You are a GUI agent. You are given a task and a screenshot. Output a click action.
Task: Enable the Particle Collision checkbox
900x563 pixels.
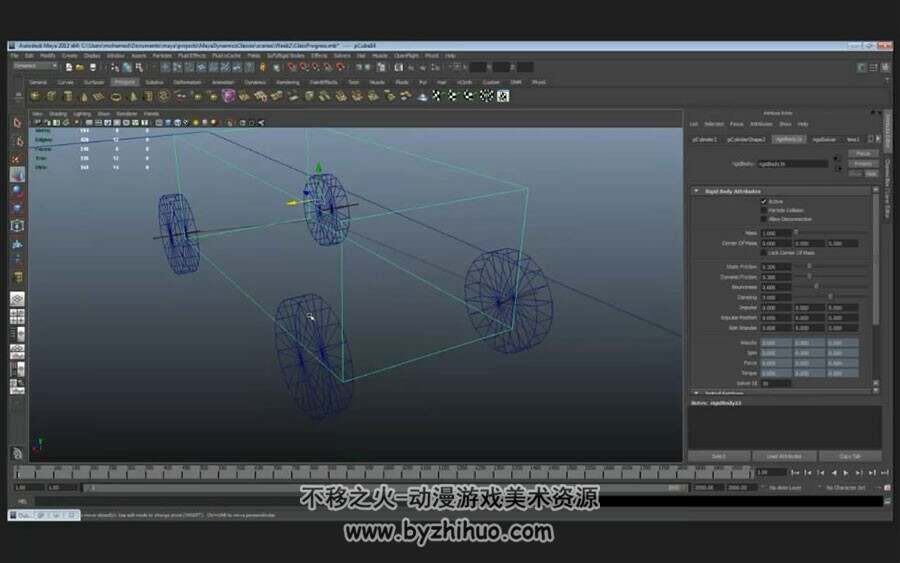pos(763,210)
